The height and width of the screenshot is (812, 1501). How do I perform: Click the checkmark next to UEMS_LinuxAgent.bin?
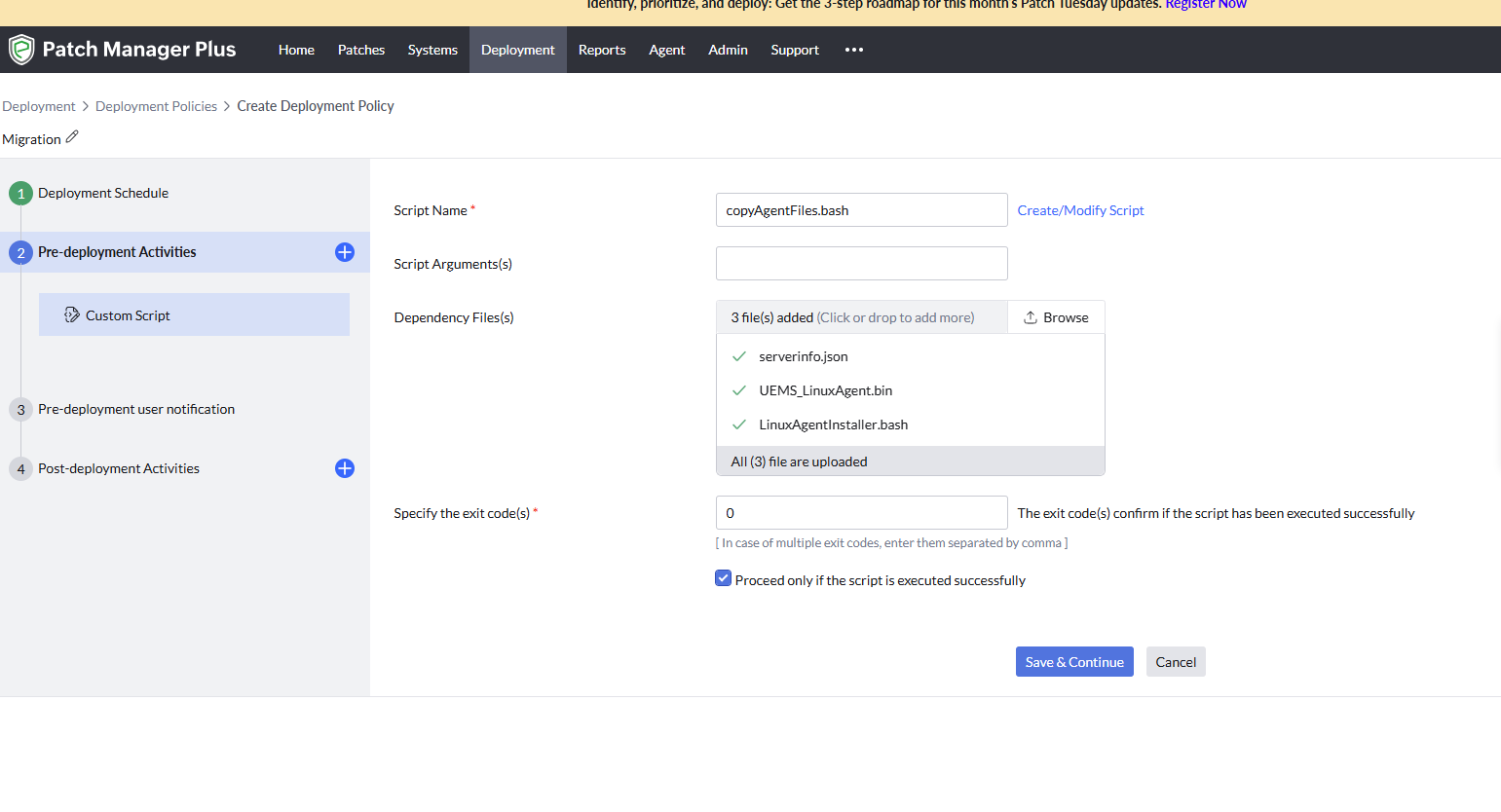pos(739,390)
